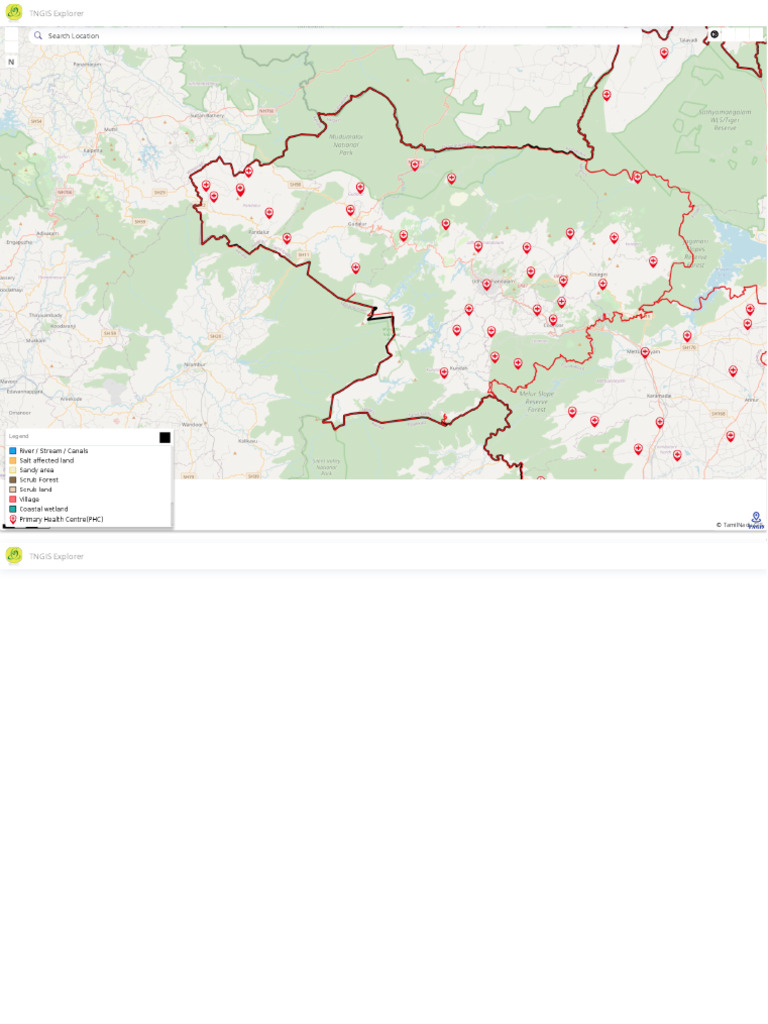Click 'TNGIS Explorer' title in top header
The height and width of the screenshot is (1024, 768).
pos(56,13)
